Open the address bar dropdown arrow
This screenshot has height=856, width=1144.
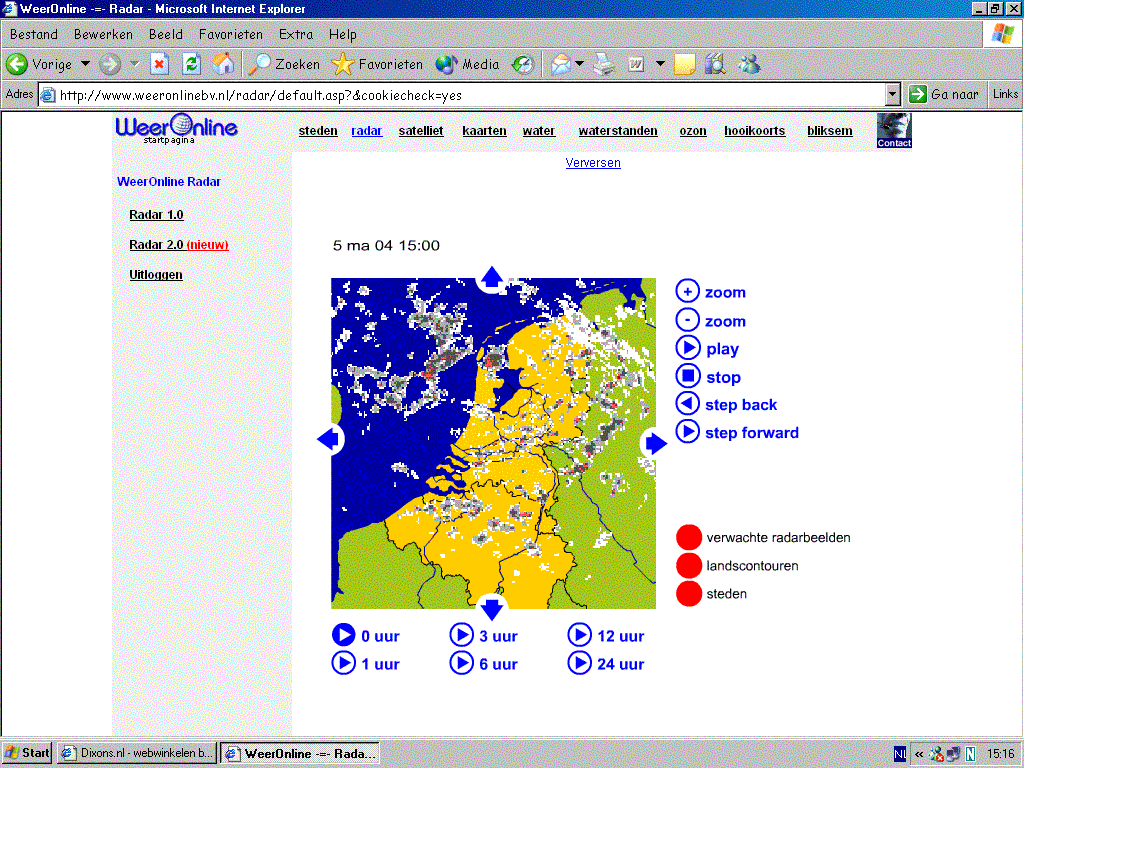click(x=892, y=95)
